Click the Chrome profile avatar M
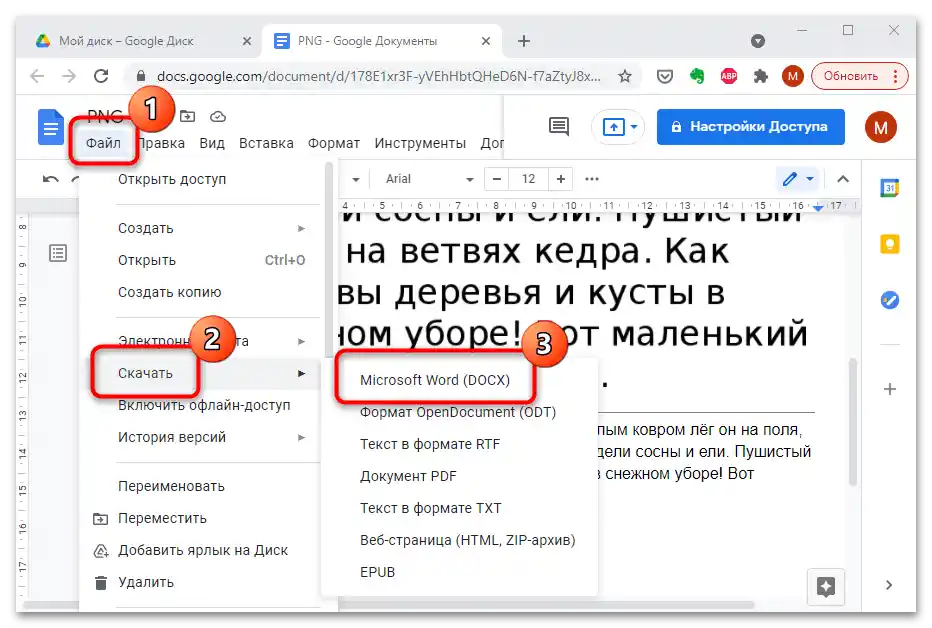 [x=792, y=76]
